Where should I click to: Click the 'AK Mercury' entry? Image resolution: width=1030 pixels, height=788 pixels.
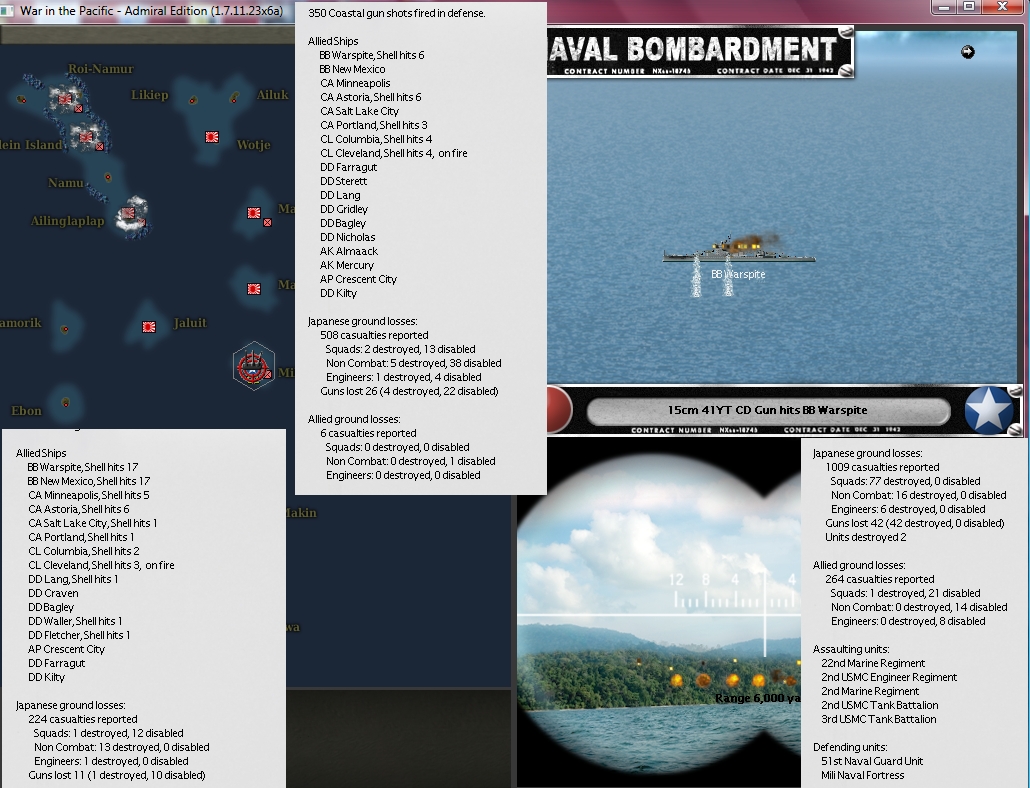pos(347,265)
